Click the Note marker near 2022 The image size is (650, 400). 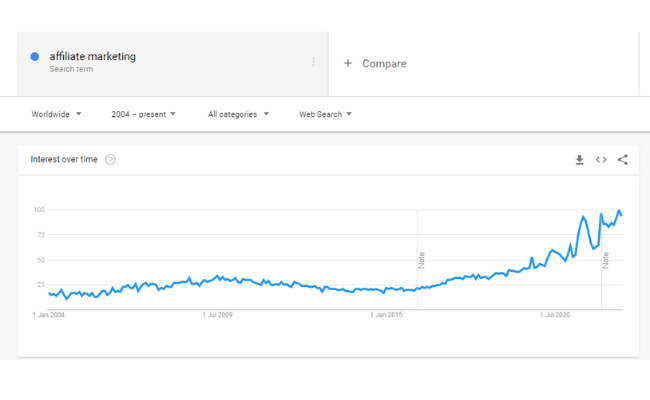(606, 260)
